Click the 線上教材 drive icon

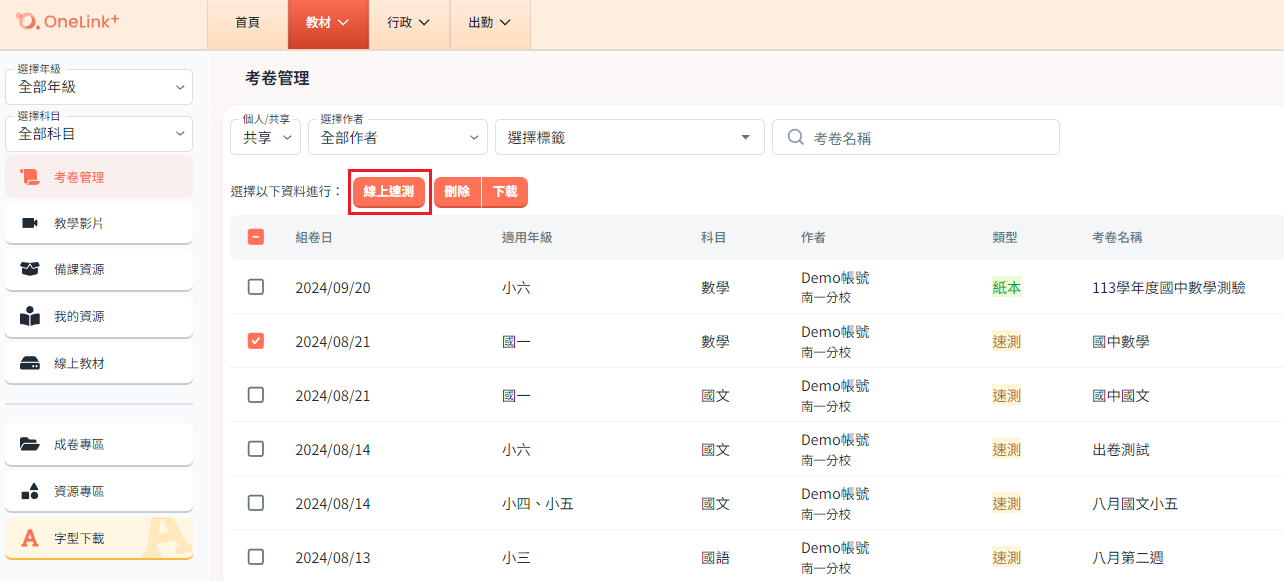pyautogui.click(x=29, y=363)
